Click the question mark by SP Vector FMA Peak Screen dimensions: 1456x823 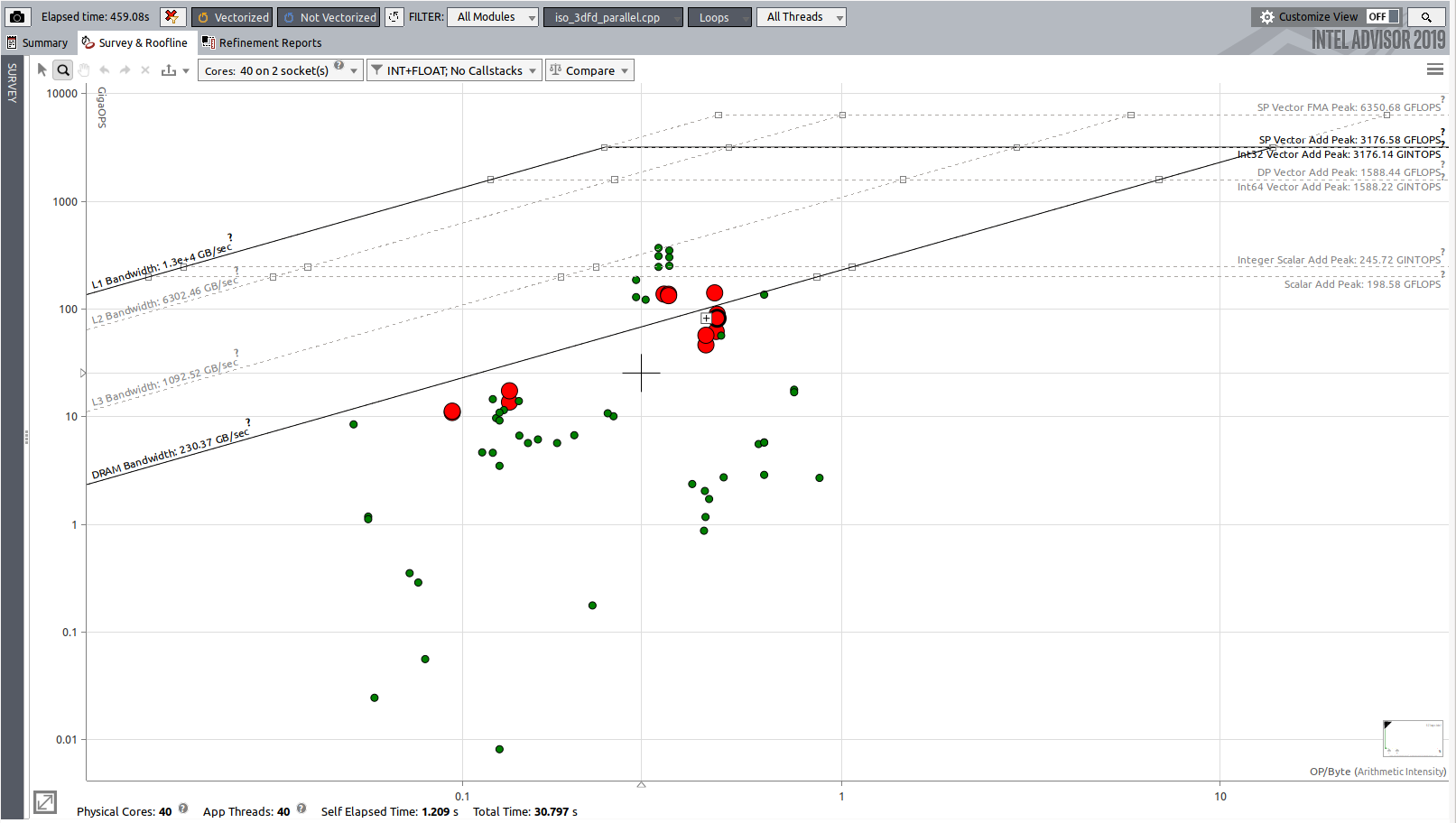tap(1442, 99)
